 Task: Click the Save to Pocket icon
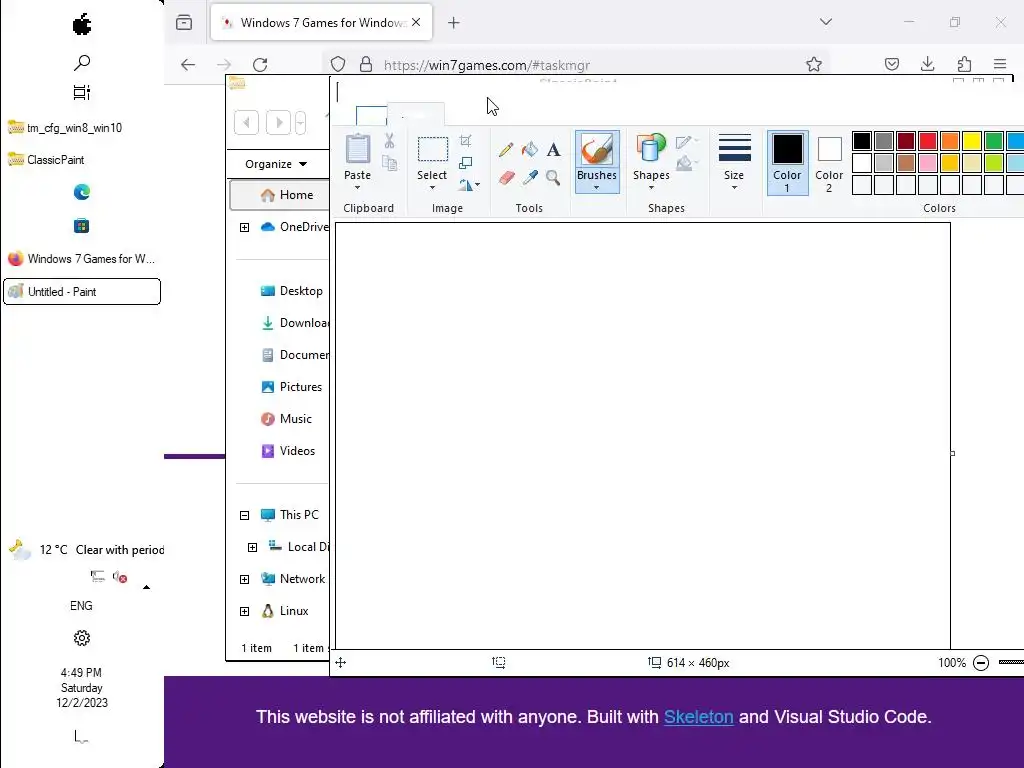891,64
